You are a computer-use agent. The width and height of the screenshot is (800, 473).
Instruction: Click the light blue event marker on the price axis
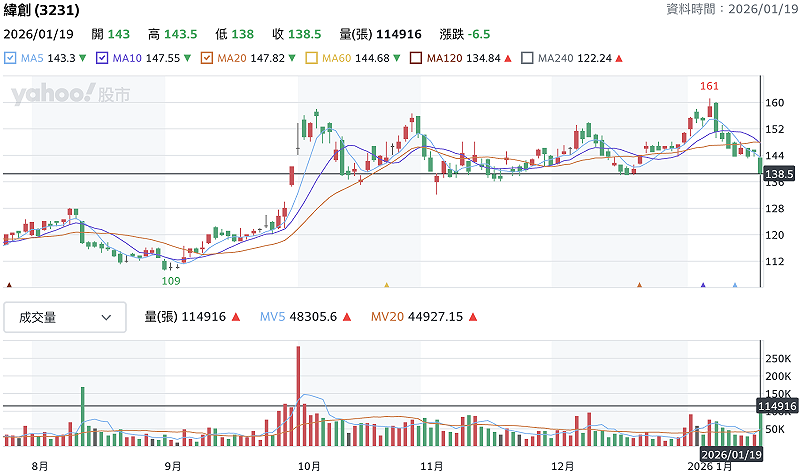pos(735,285)
